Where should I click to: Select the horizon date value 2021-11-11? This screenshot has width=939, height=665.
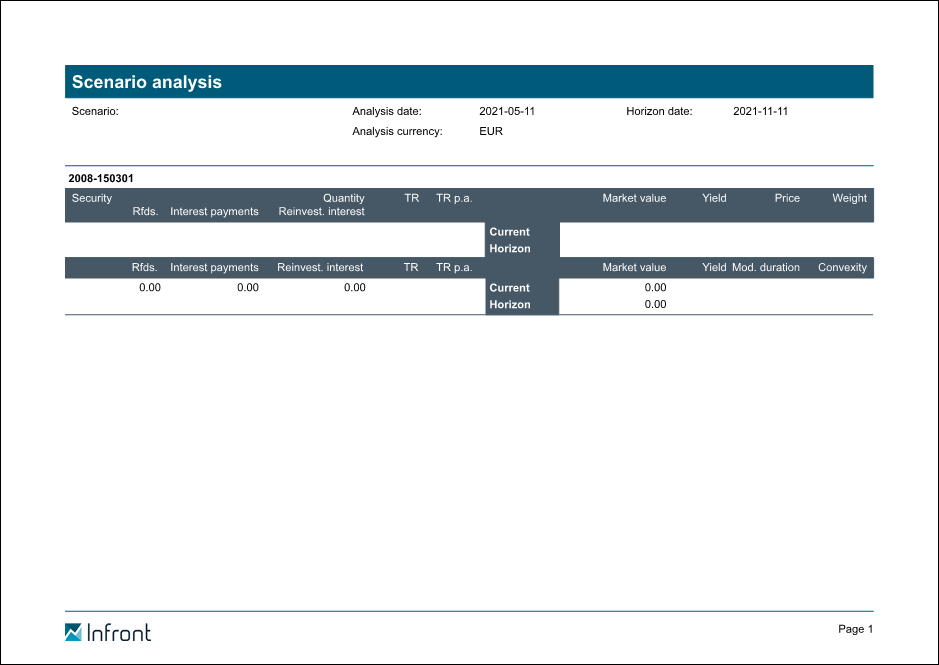tap(760, 111)
